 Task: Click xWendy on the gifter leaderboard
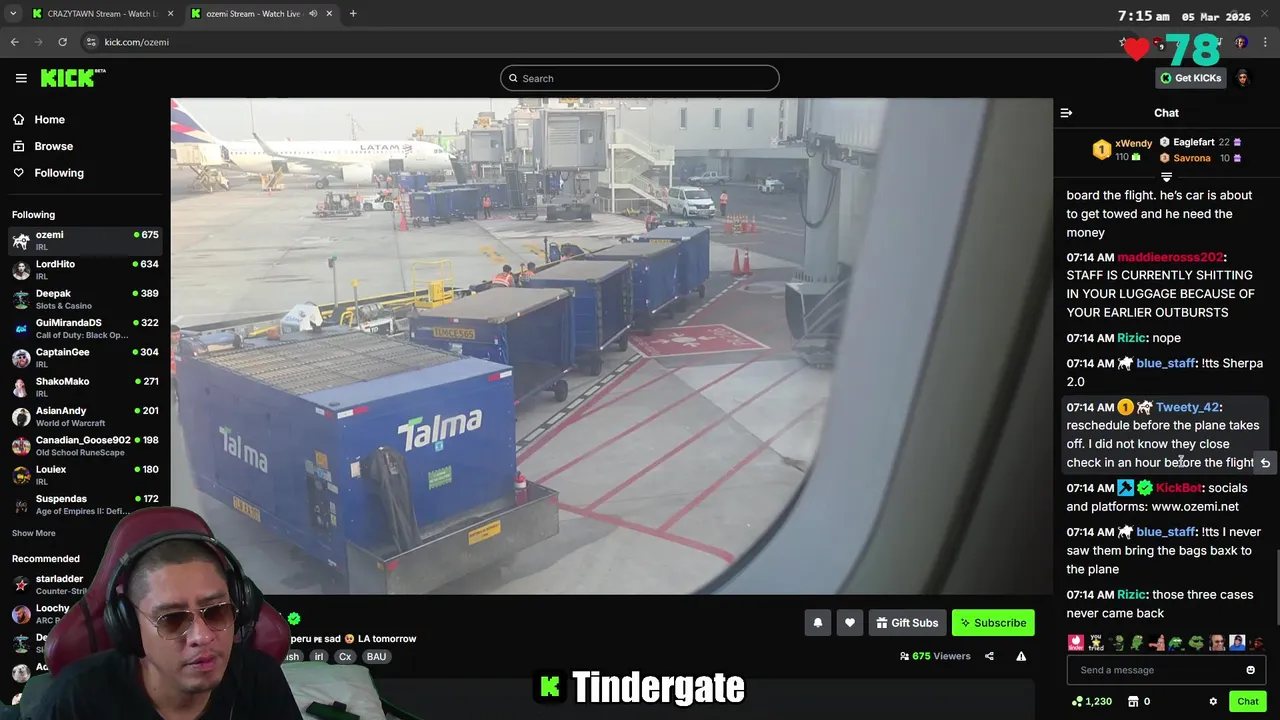[x=1133, y=143]
